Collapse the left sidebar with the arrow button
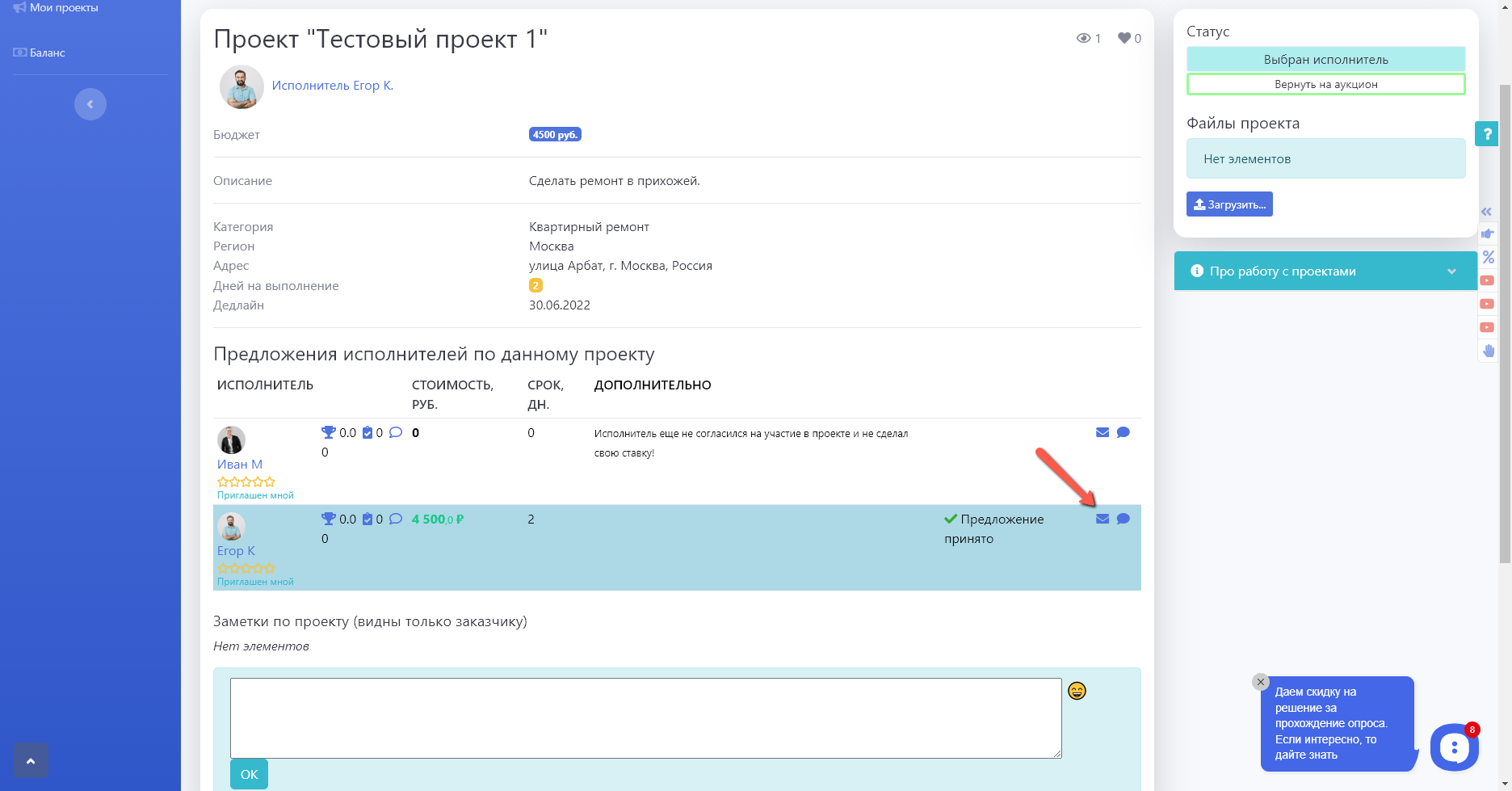 [x=90, y=104]
